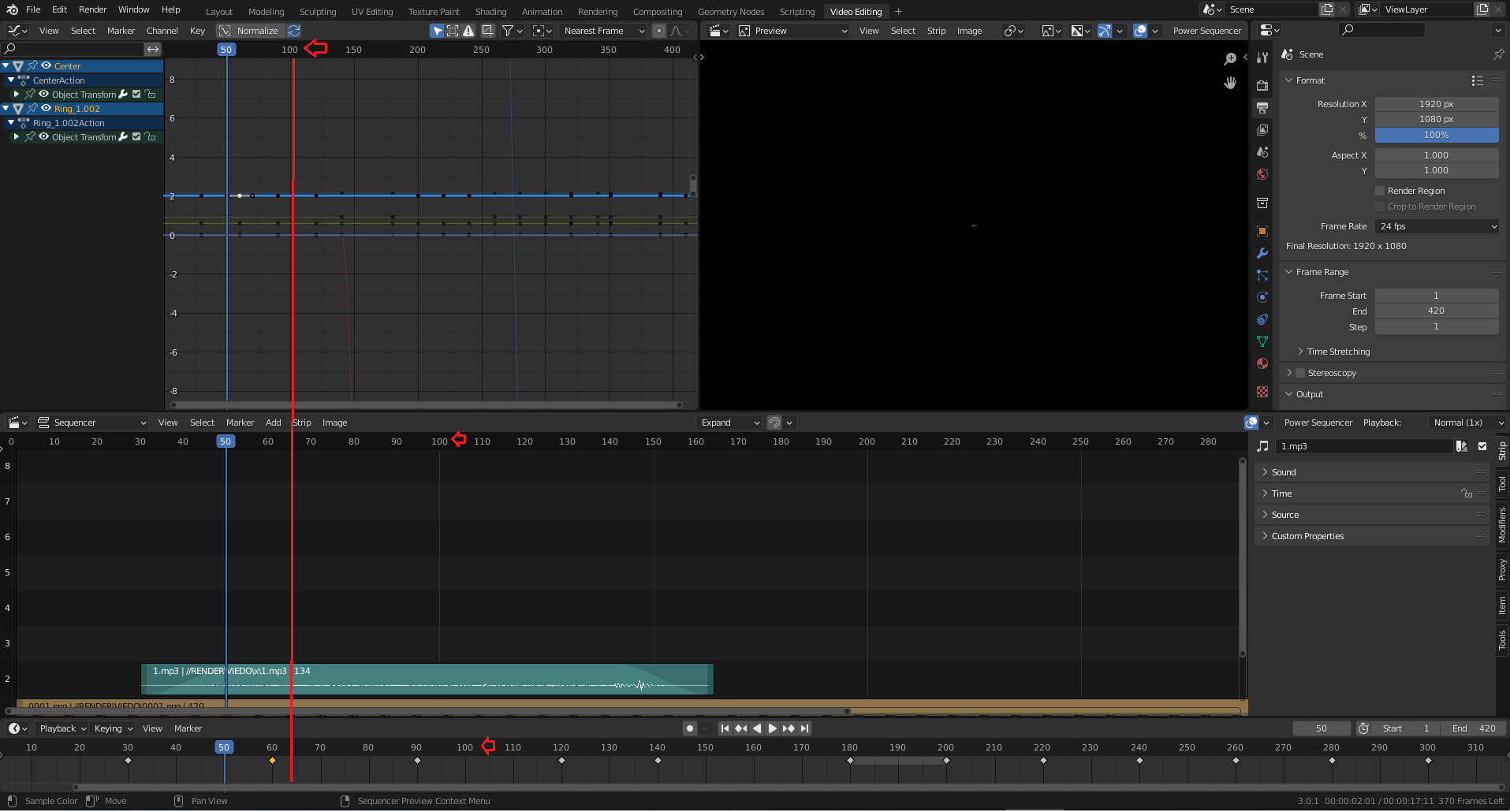Open the Nearest Frame snap dropdown
The height and width of the screenshot is (812, 1510).
click(x=604, y=31)
